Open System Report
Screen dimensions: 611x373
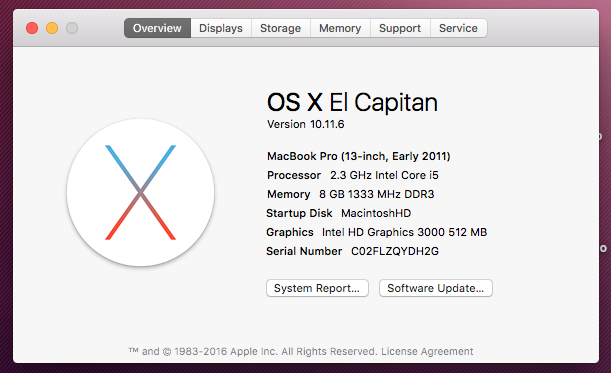pos(317,288)
